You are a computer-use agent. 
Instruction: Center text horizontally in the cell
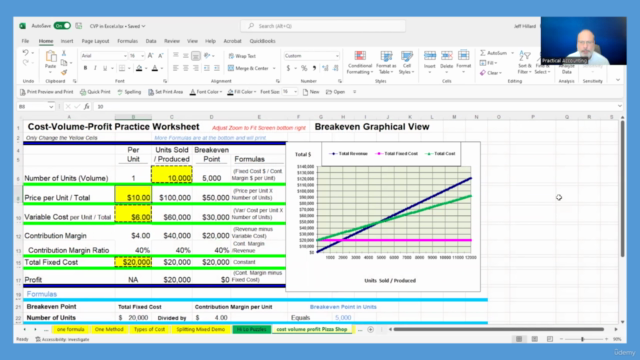[186, 68]
